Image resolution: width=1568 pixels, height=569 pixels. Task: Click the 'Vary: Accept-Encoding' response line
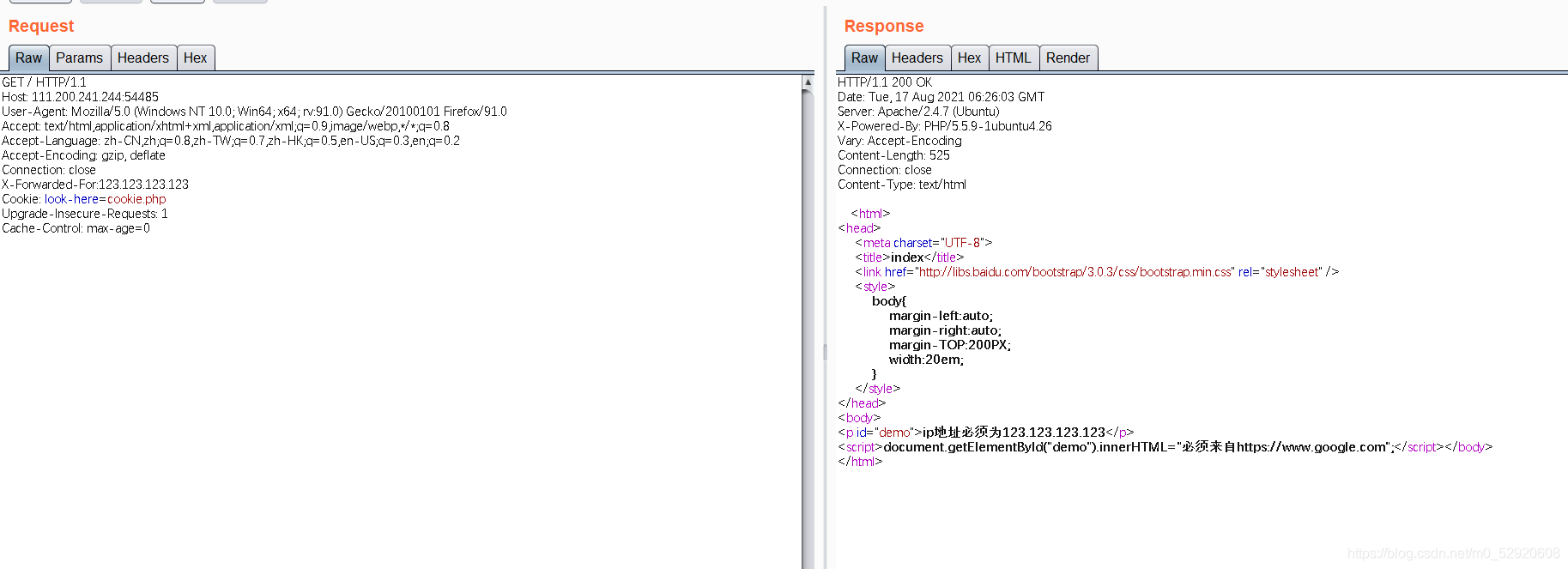pos(899,141)
